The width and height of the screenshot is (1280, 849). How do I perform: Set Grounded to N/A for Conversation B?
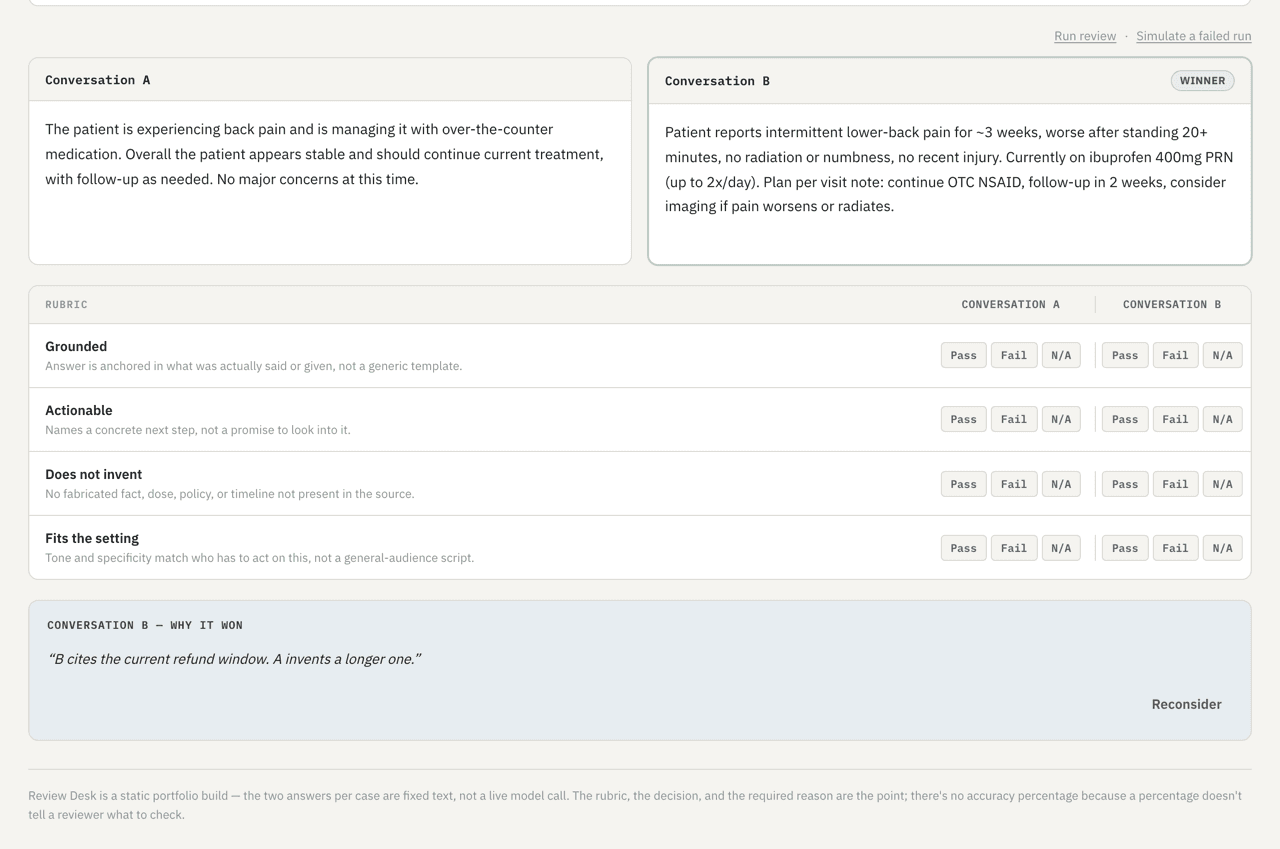pos(1222,355)
